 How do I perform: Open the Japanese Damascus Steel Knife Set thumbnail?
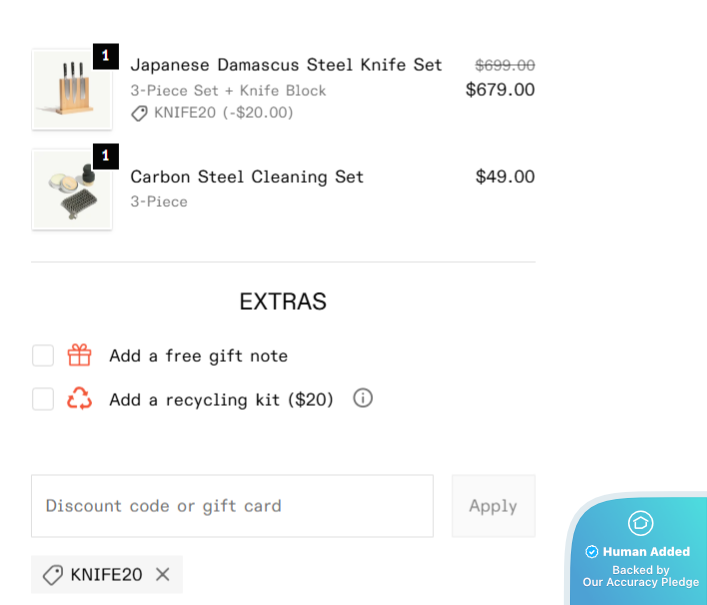coord(72,89)
